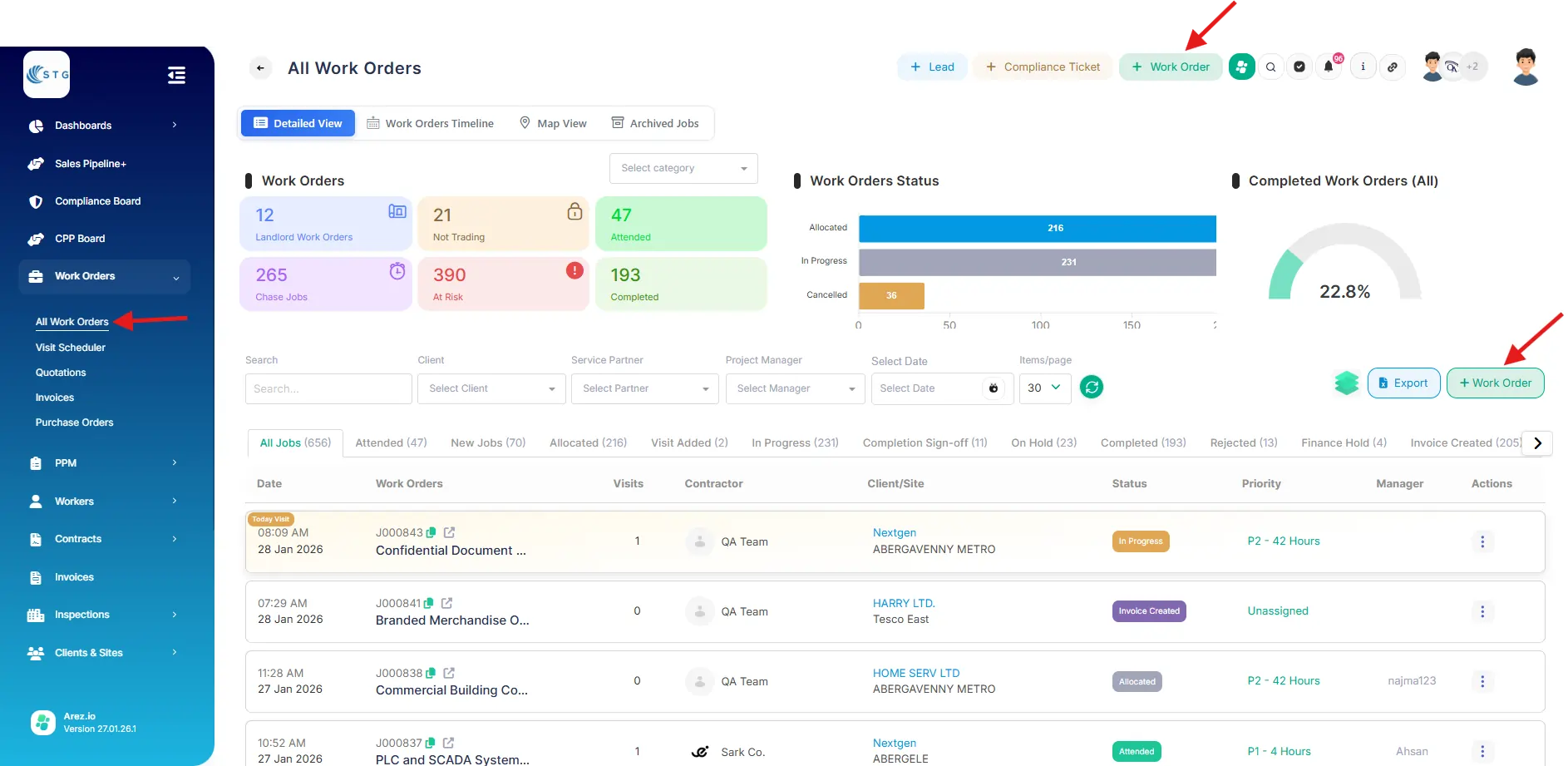Open actions menu for Branded Merchandise row
Screen dimensions: 1568x766
coord(1482,611)
